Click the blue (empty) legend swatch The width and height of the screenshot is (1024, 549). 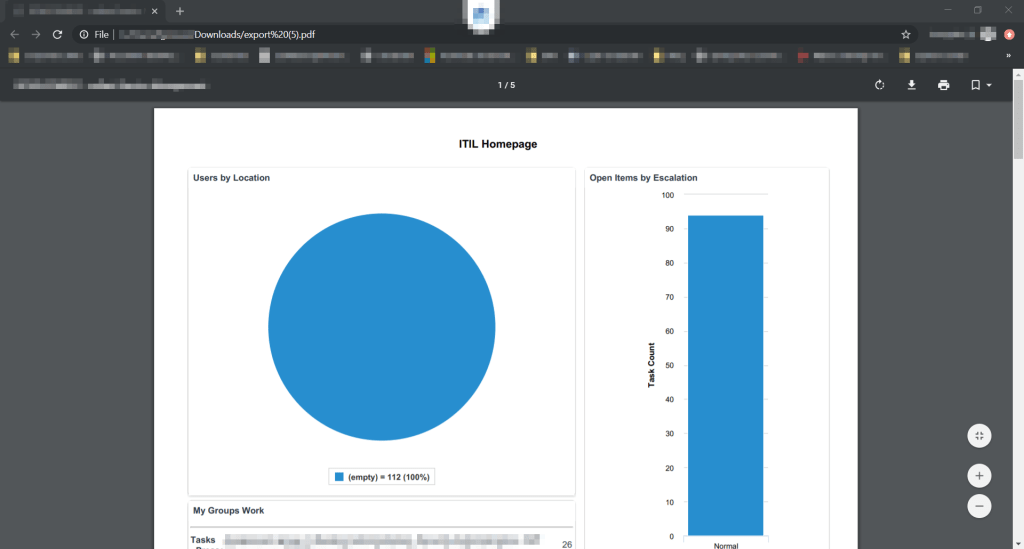tap(339, 477)
